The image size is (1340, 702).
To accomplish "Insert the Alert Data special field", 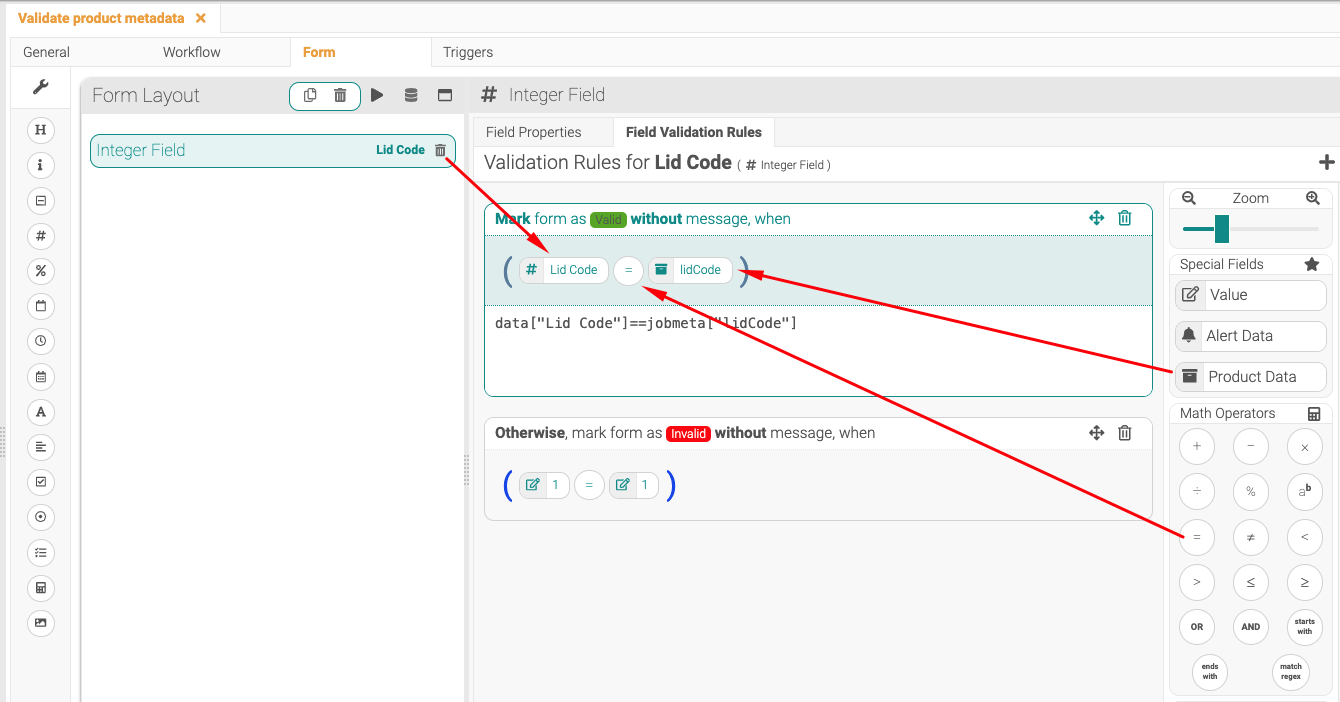I will pos(1250,336).
